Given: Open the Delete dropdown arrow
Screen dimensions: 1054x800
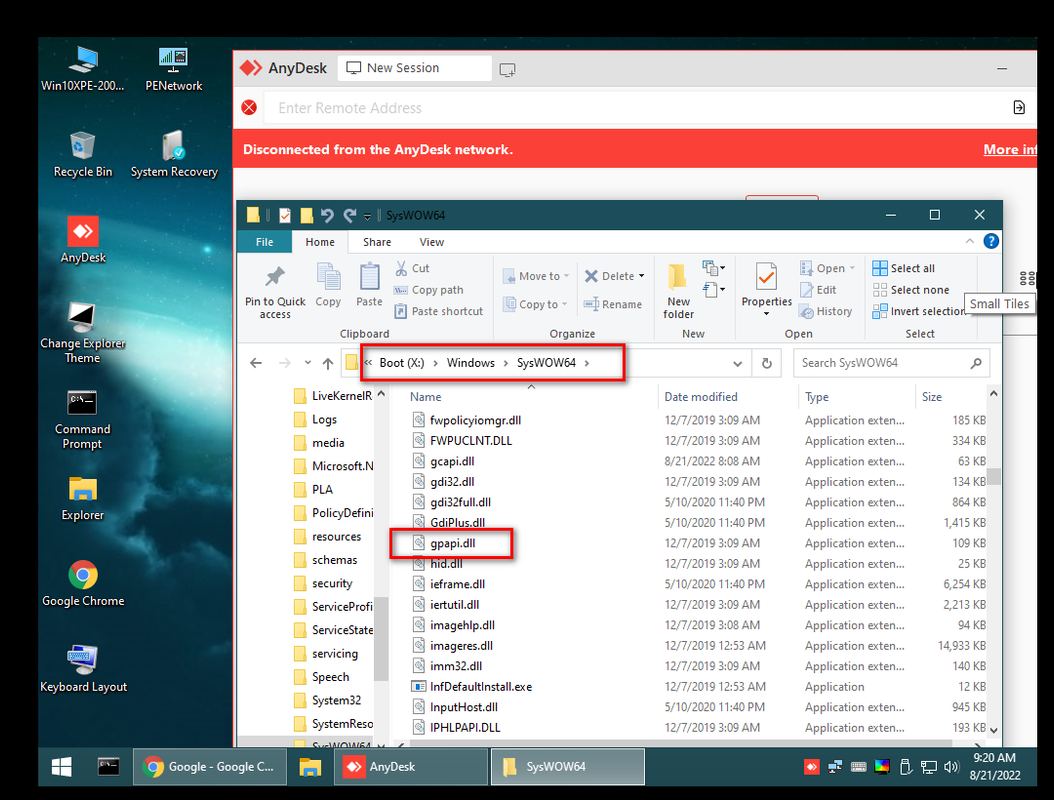Looking at the screenshot, I should (x=641, y=276).
